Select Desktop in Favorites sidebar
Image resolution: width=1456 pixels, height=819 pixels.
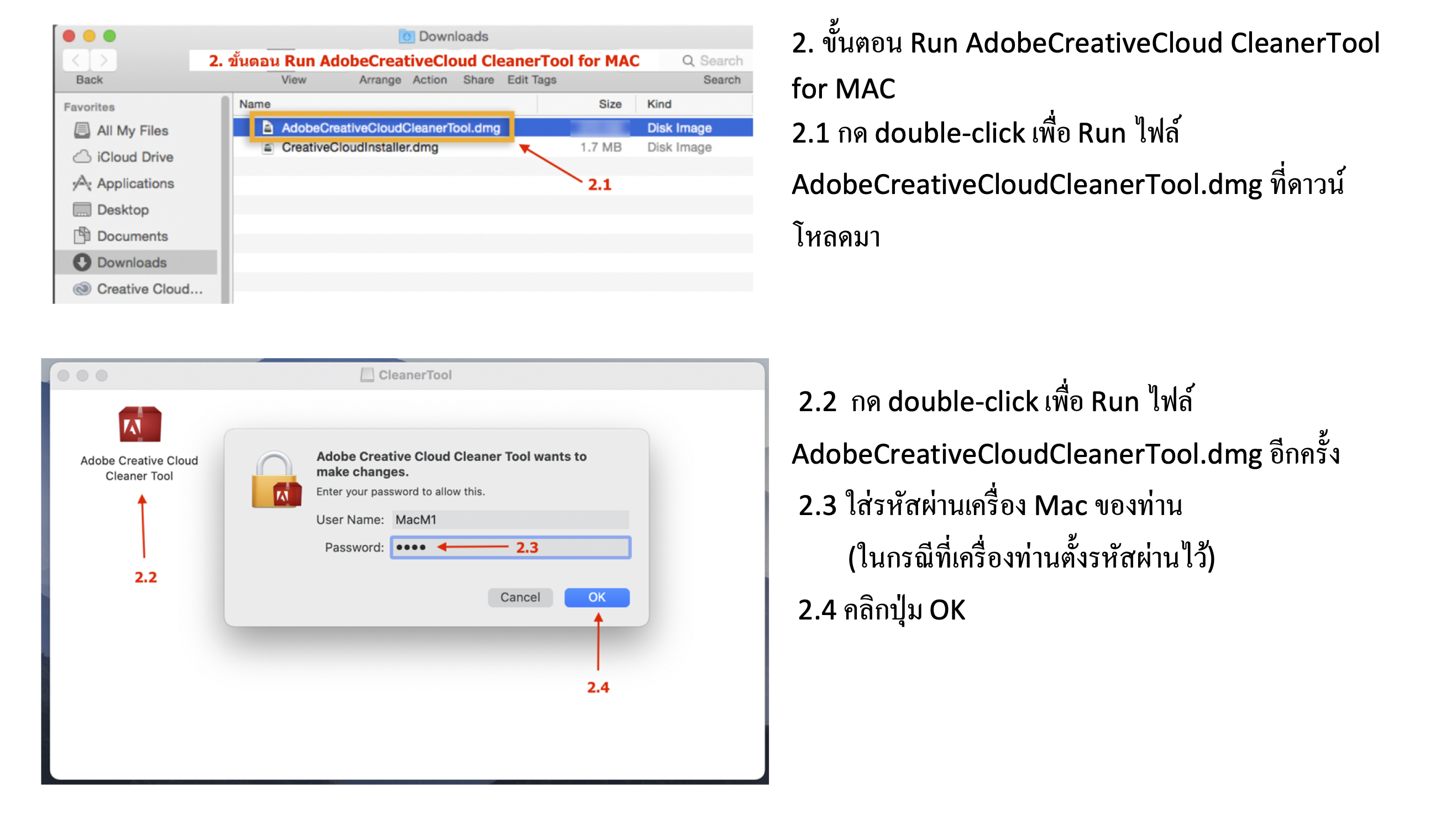tap(123, 209)
